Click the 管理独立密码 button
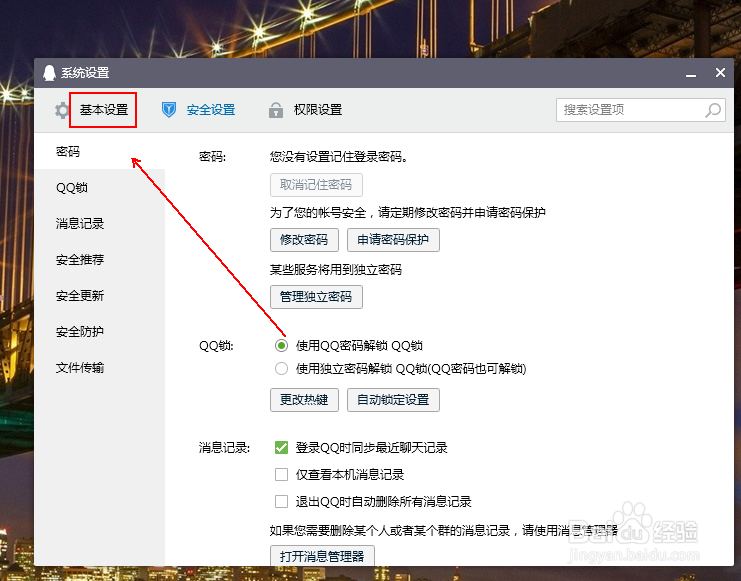Screen dimensions: 741x581 [316, 297]
